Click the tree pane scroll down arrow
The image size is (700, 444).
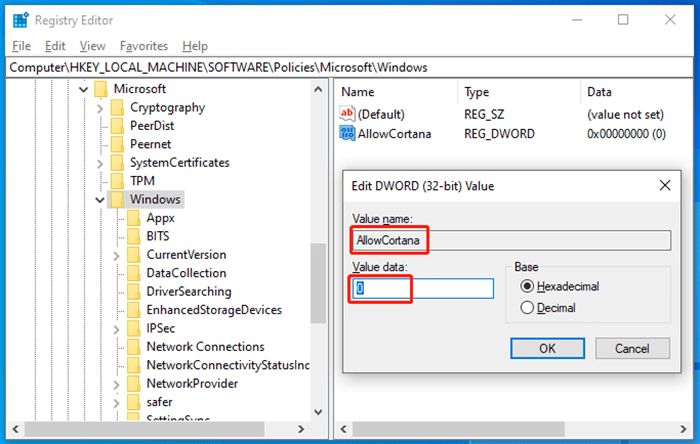(x=318, y=412)
